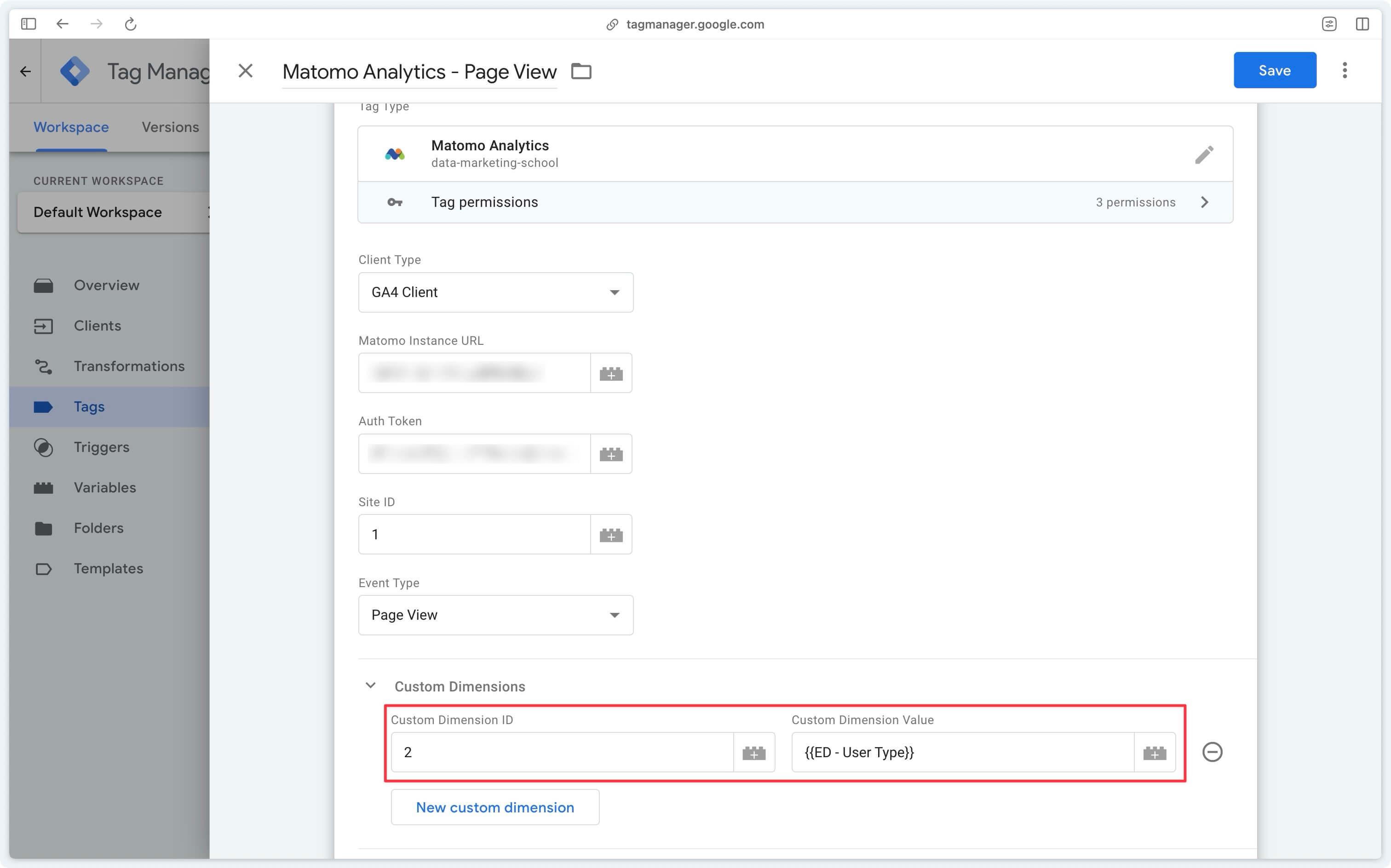Open the Default Workspace selector
The width and height of the screenshot is (1391, 868).
[x=113, y=212]
